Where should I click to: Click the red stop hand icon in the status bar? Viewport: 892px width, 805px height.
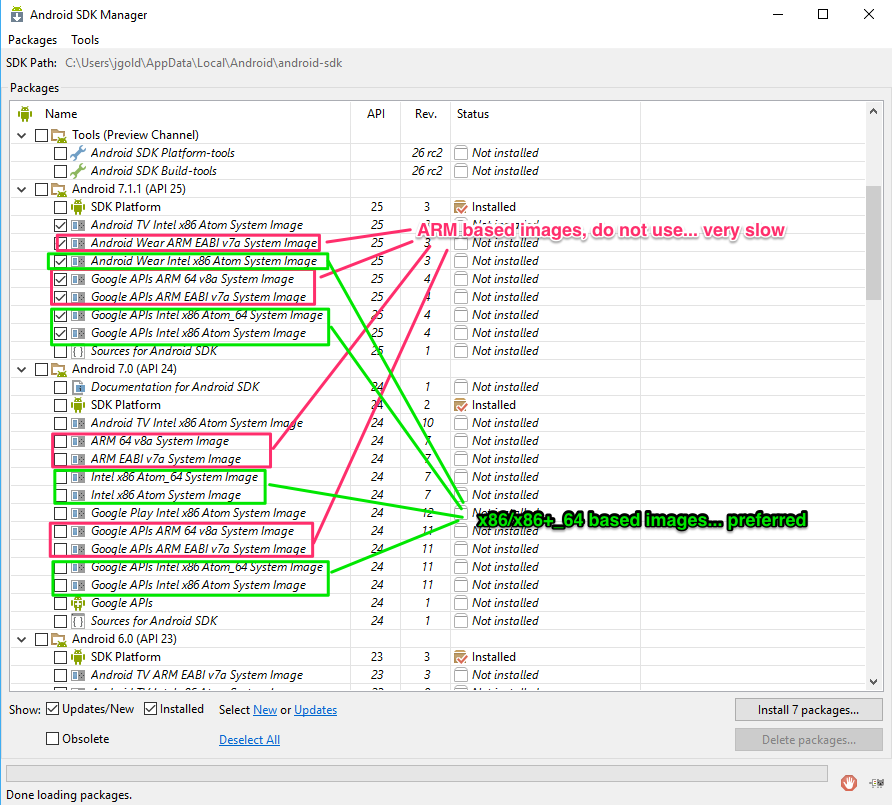[849, 783]
